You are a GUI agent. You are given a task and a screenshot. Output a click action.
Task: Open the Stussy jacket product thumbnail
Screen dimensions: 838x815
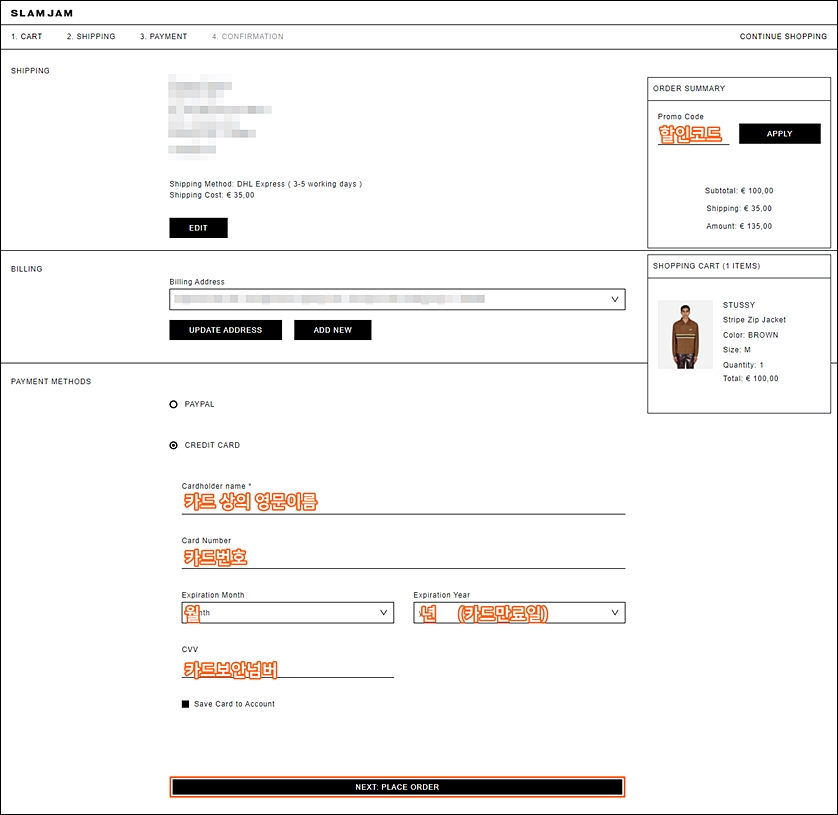pos(685,335)
